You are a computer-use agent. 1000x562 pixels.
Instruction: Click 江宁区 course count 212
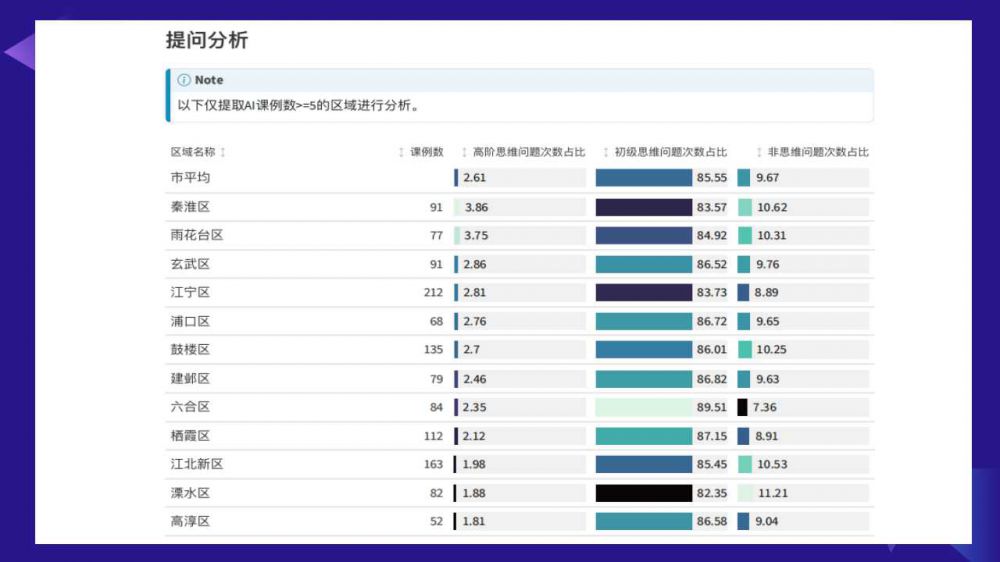(x=433, y=293)
